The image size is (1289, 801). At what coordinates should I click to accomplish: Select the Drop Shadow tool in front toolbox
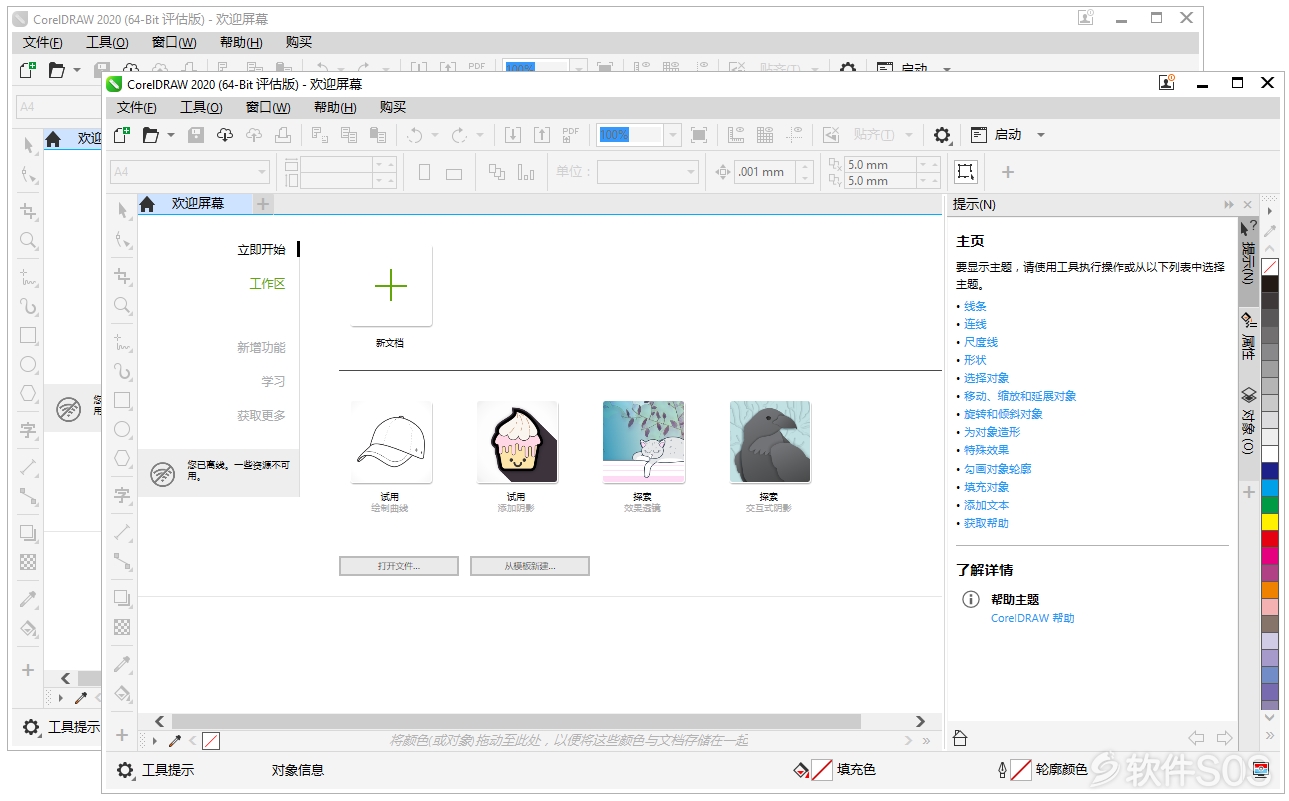click(122, 598)
